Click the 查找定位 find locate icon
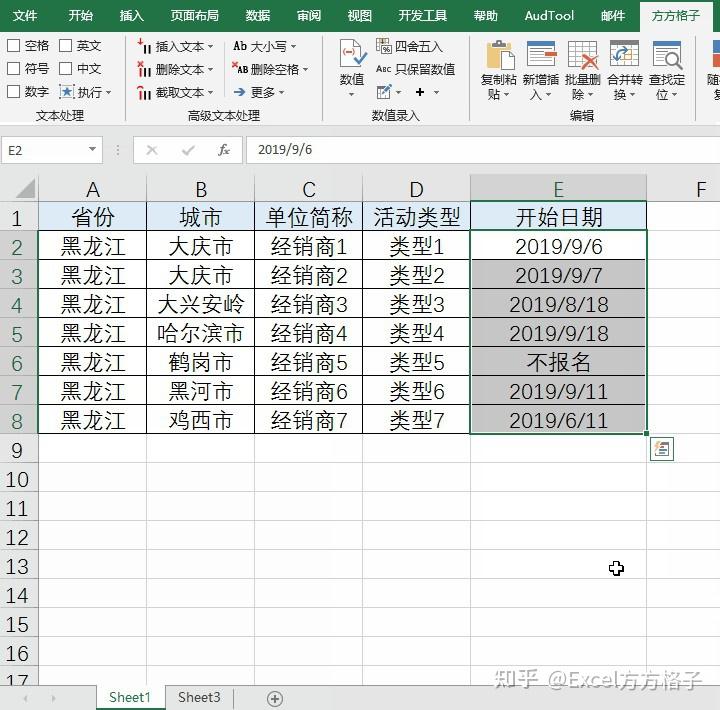This screenshot has width=720, height=710. tap(667, 55)
